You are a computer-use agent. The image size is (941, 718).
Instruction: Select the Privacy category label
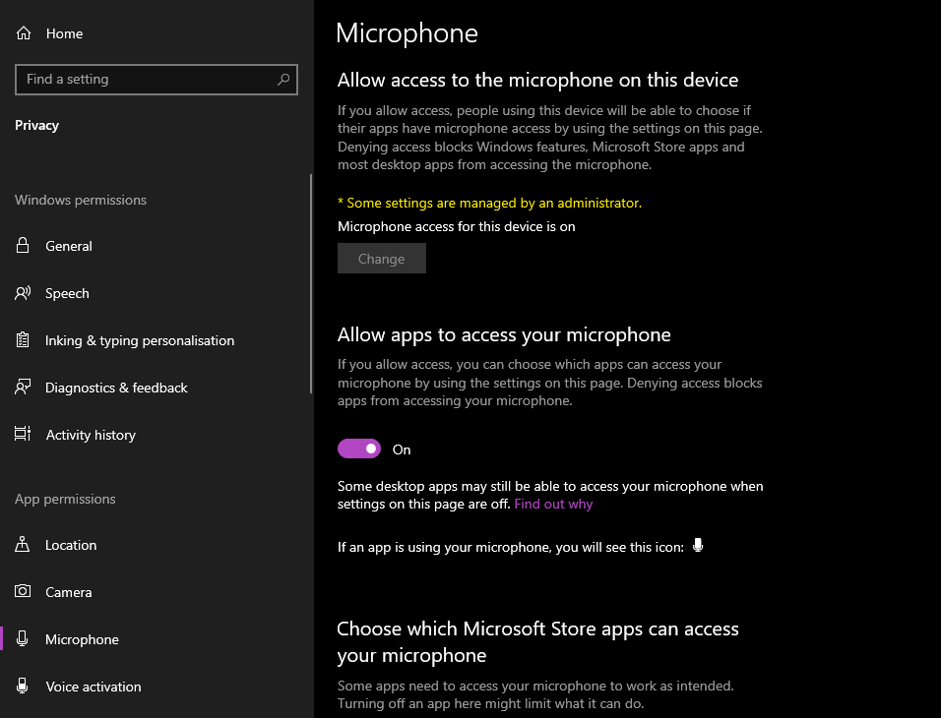pyautogui.click(x=37, y=125)
